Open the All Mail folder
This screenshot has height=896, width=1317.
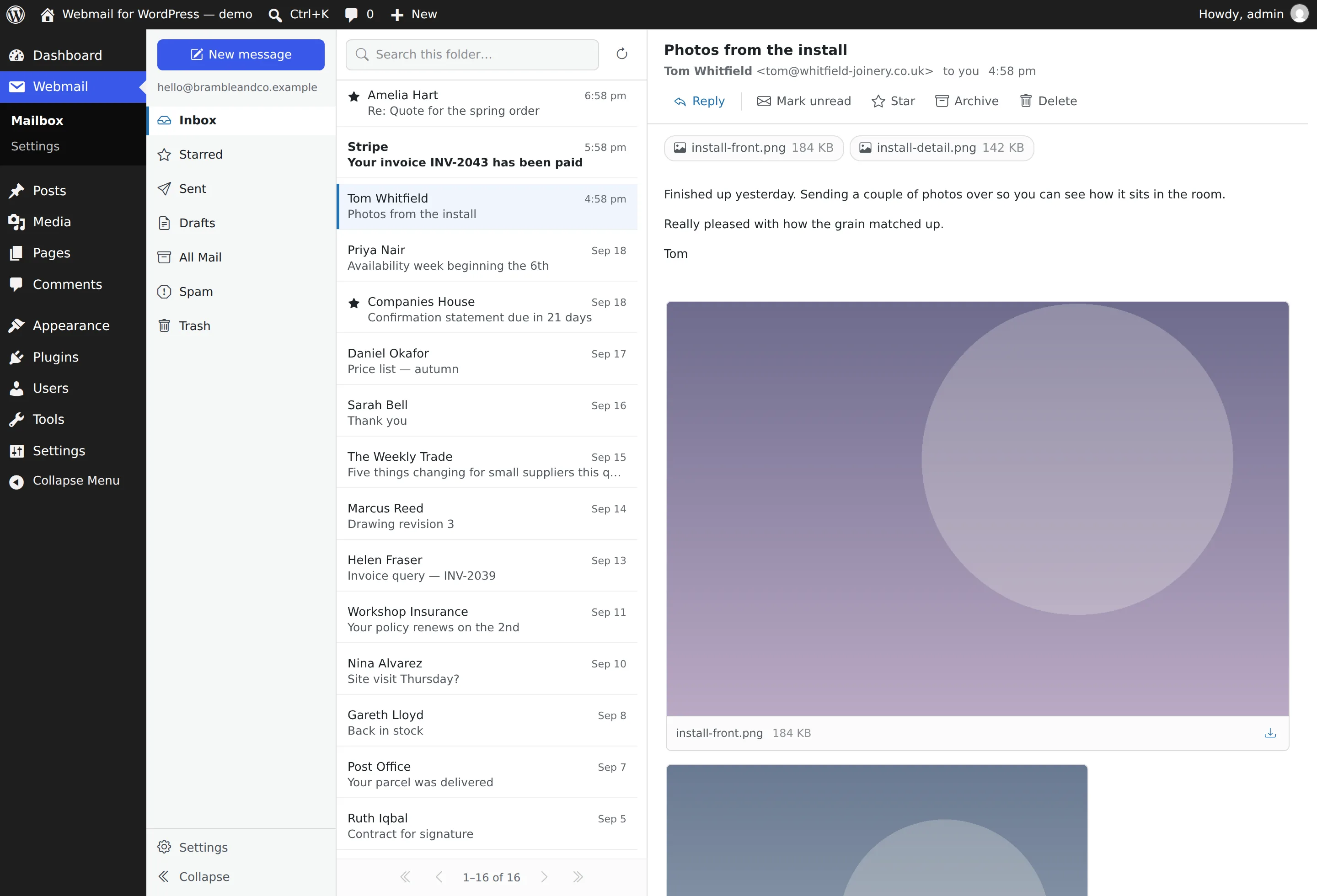coord(241,257)
